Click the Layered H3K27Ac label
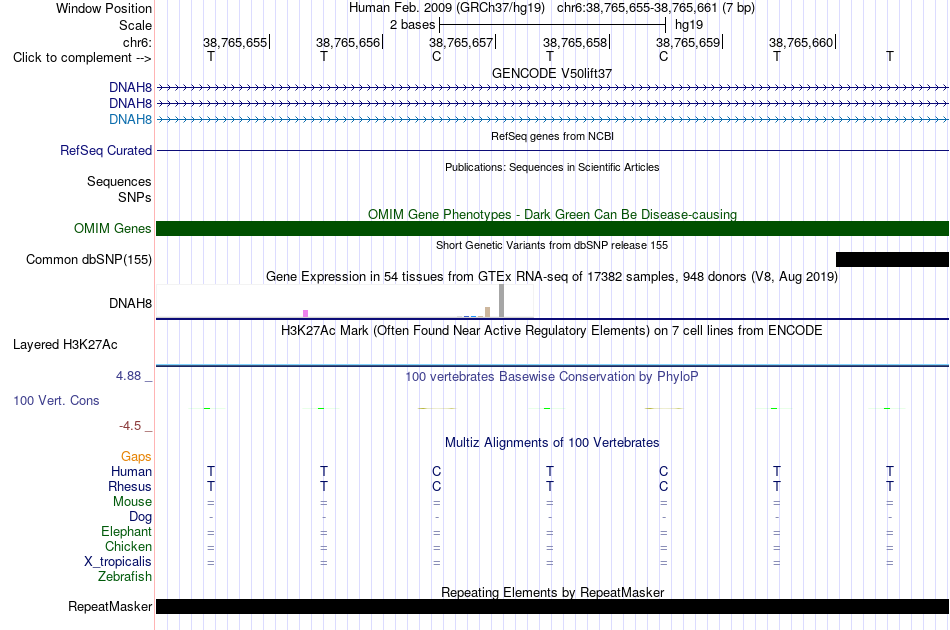 coord(65,345)
